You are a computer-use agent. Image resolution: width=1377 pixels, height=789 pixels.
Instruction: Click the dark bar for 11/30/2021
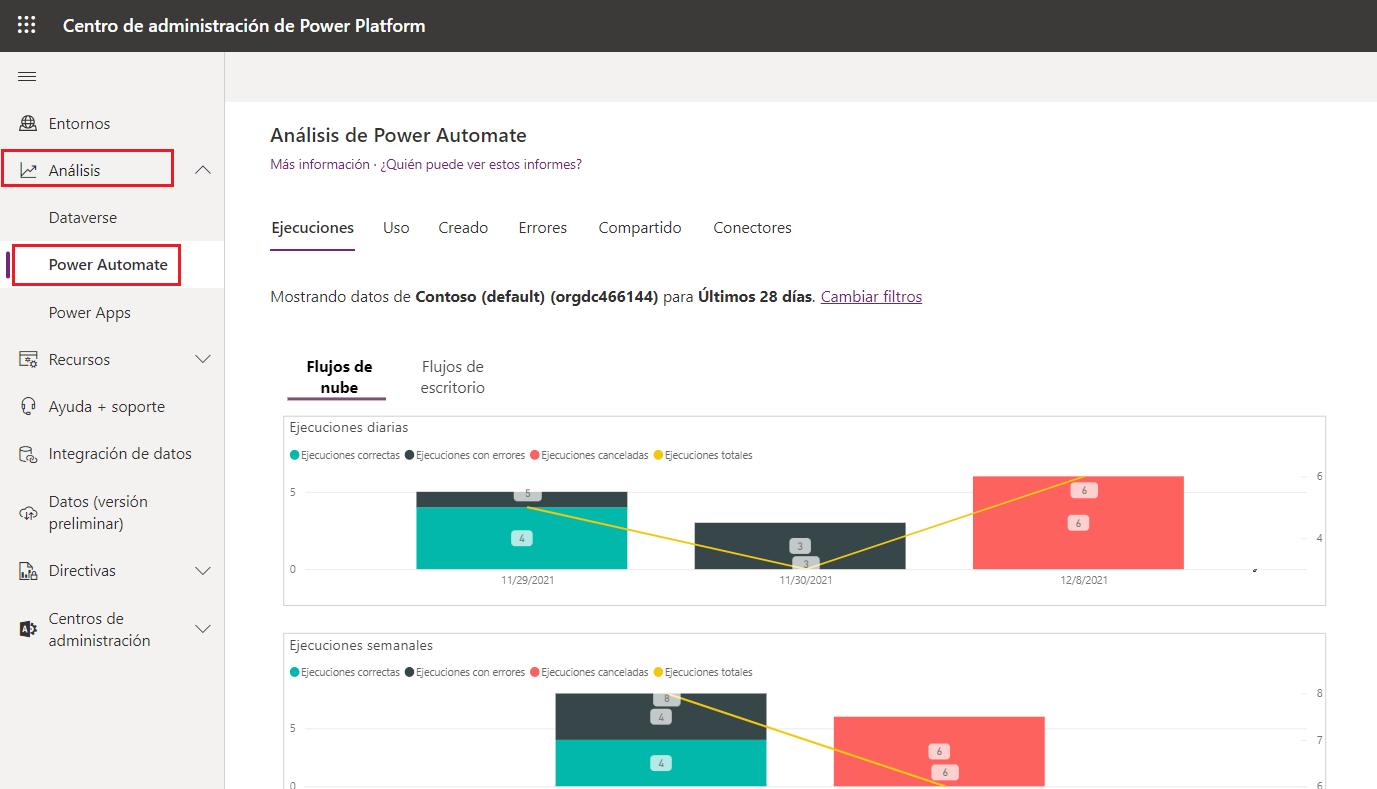coord(800,546)
